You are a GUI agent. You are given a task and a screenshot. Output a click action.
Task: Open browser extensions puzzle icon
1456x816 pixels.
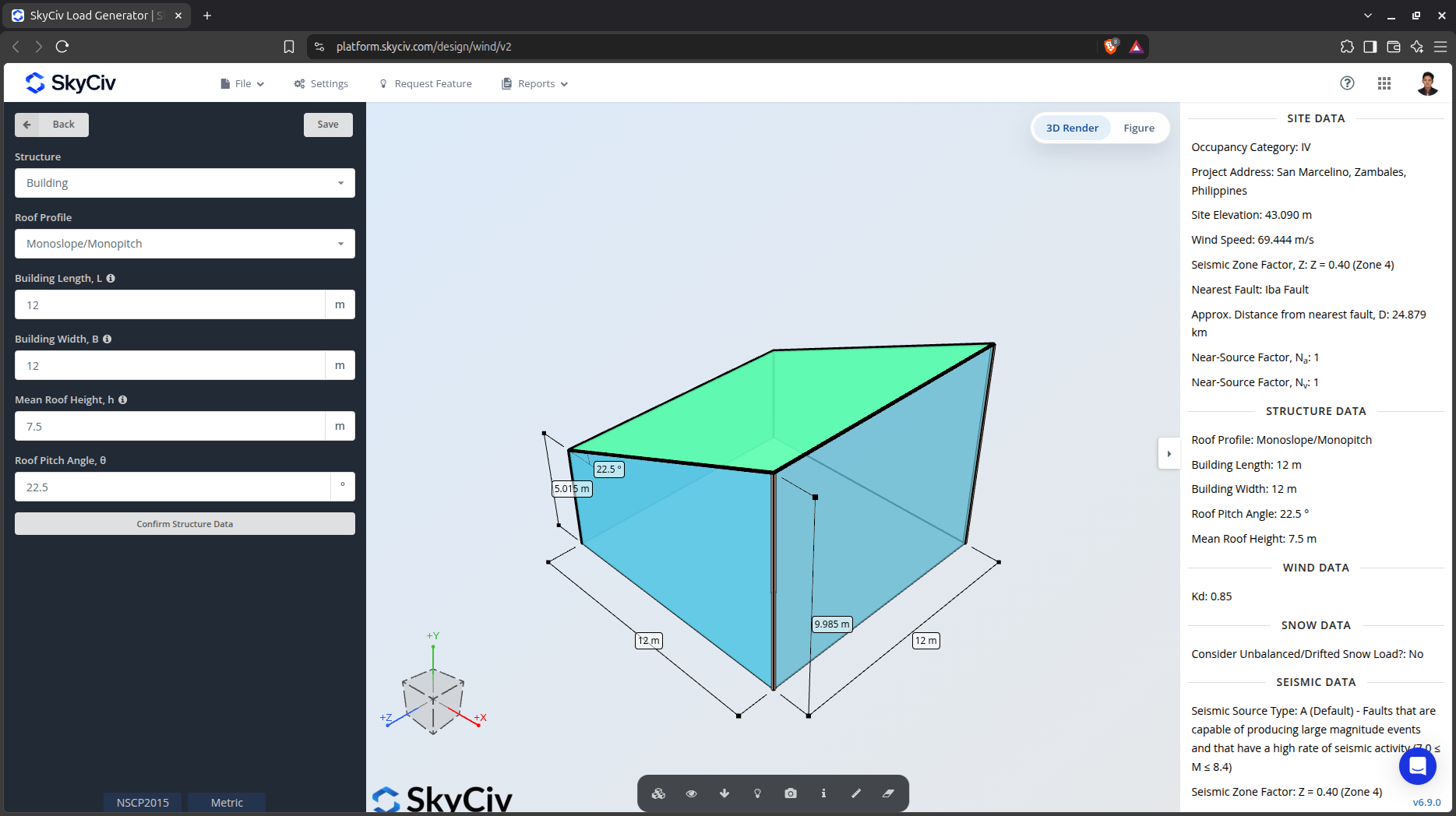click(x=1347, y=47)
